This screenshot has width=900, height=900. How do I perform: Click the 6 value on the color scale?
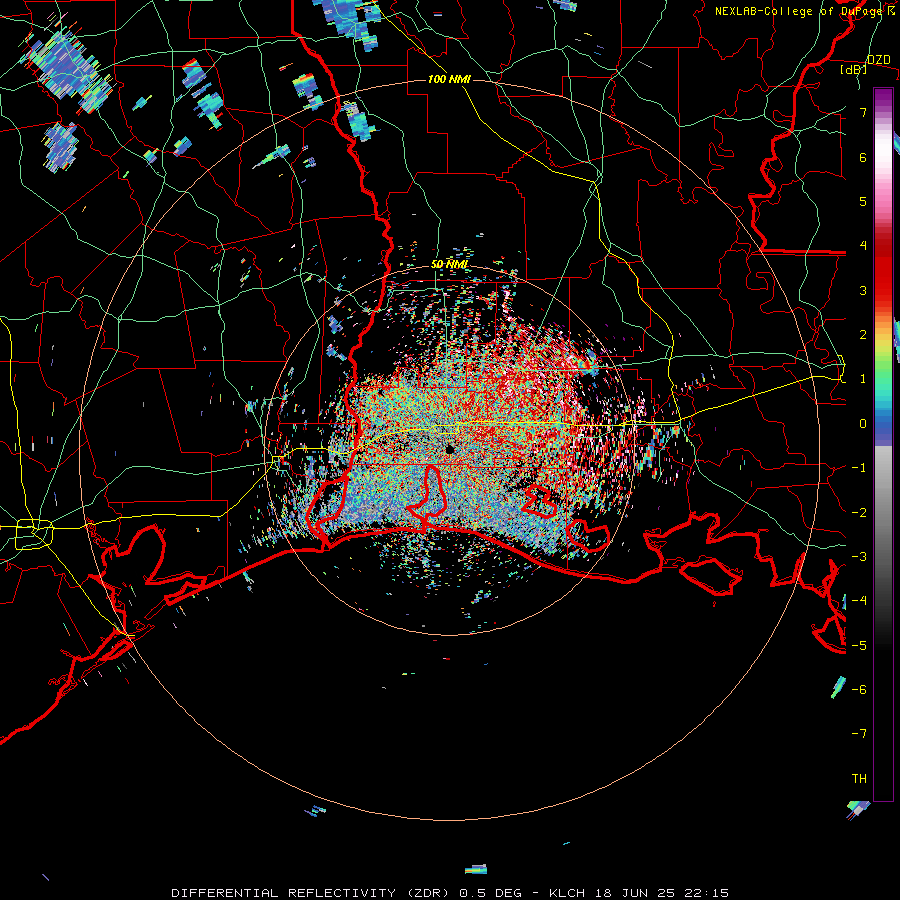[x=863, y=157]
